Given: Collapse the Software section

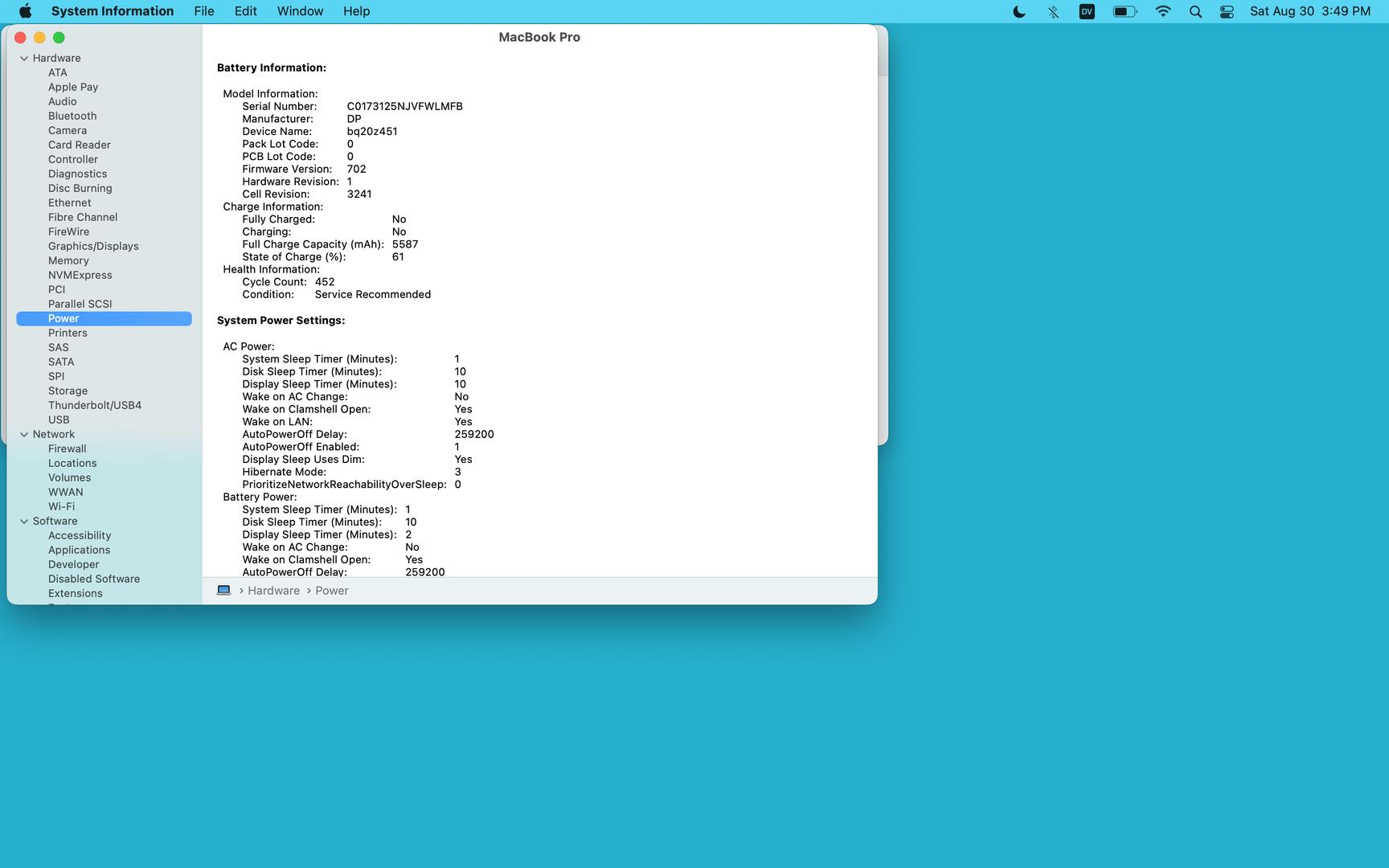Looking at the screenshot, I should (24, 522).
